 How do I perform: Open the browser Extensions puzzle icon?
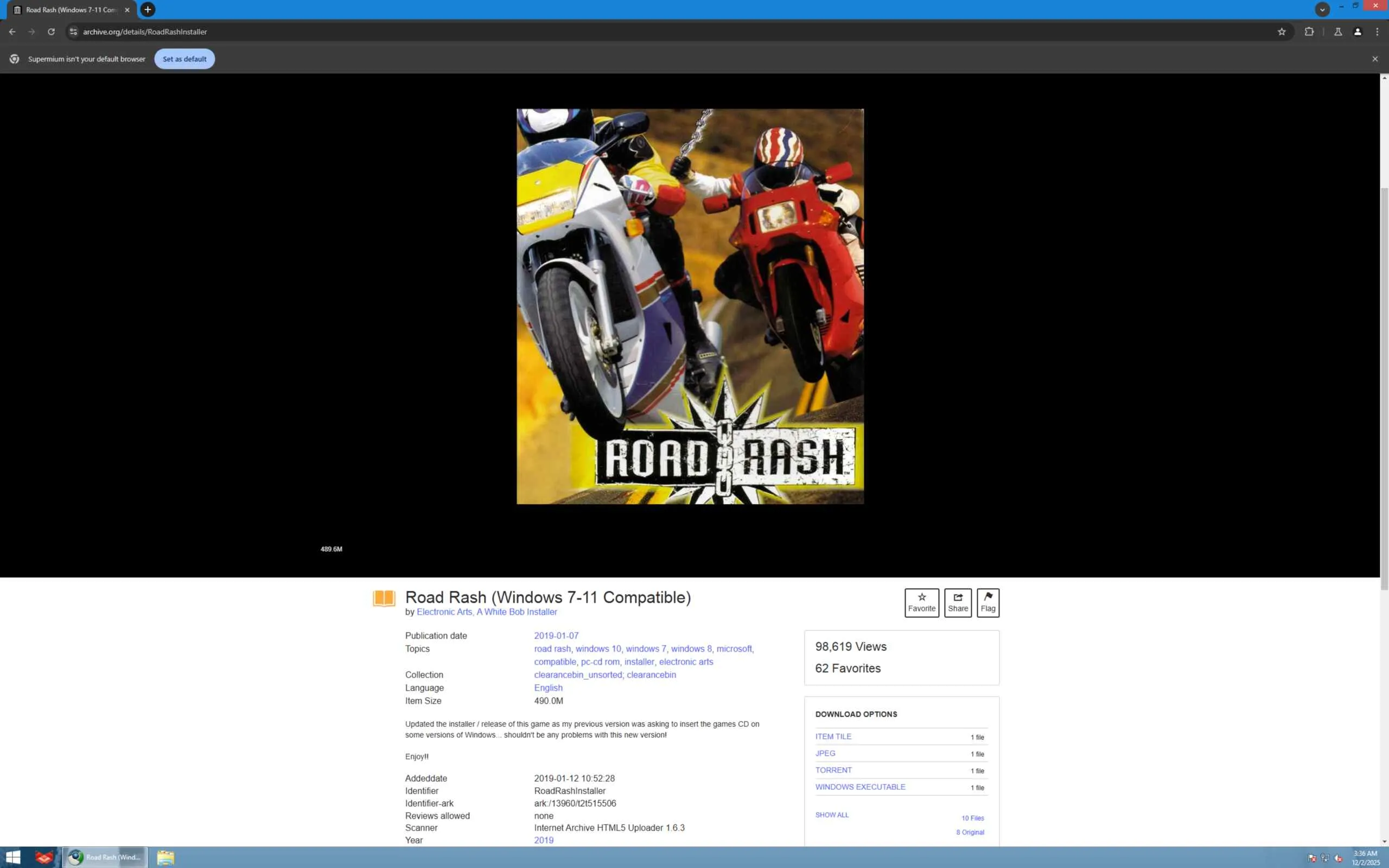point(1309,31)
